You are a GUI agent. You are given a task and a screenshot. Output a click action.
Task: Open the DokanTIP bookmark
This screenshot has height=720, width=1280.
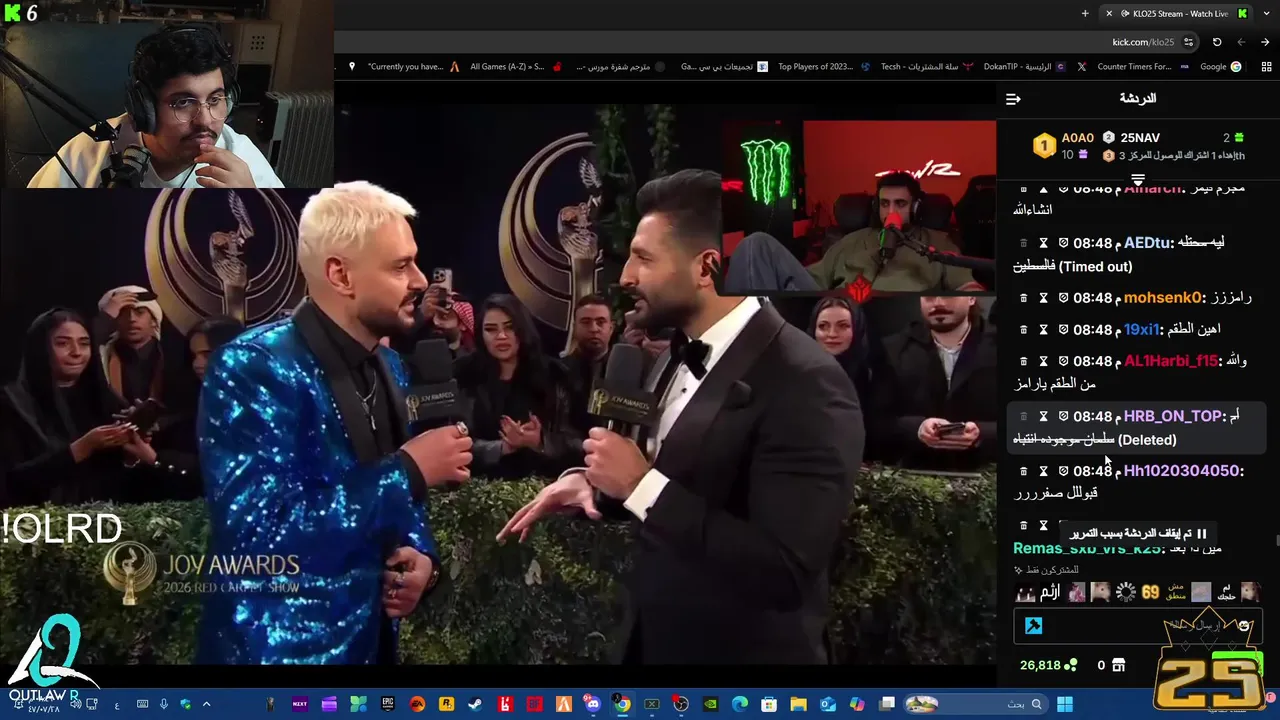tap(1024, 67)
